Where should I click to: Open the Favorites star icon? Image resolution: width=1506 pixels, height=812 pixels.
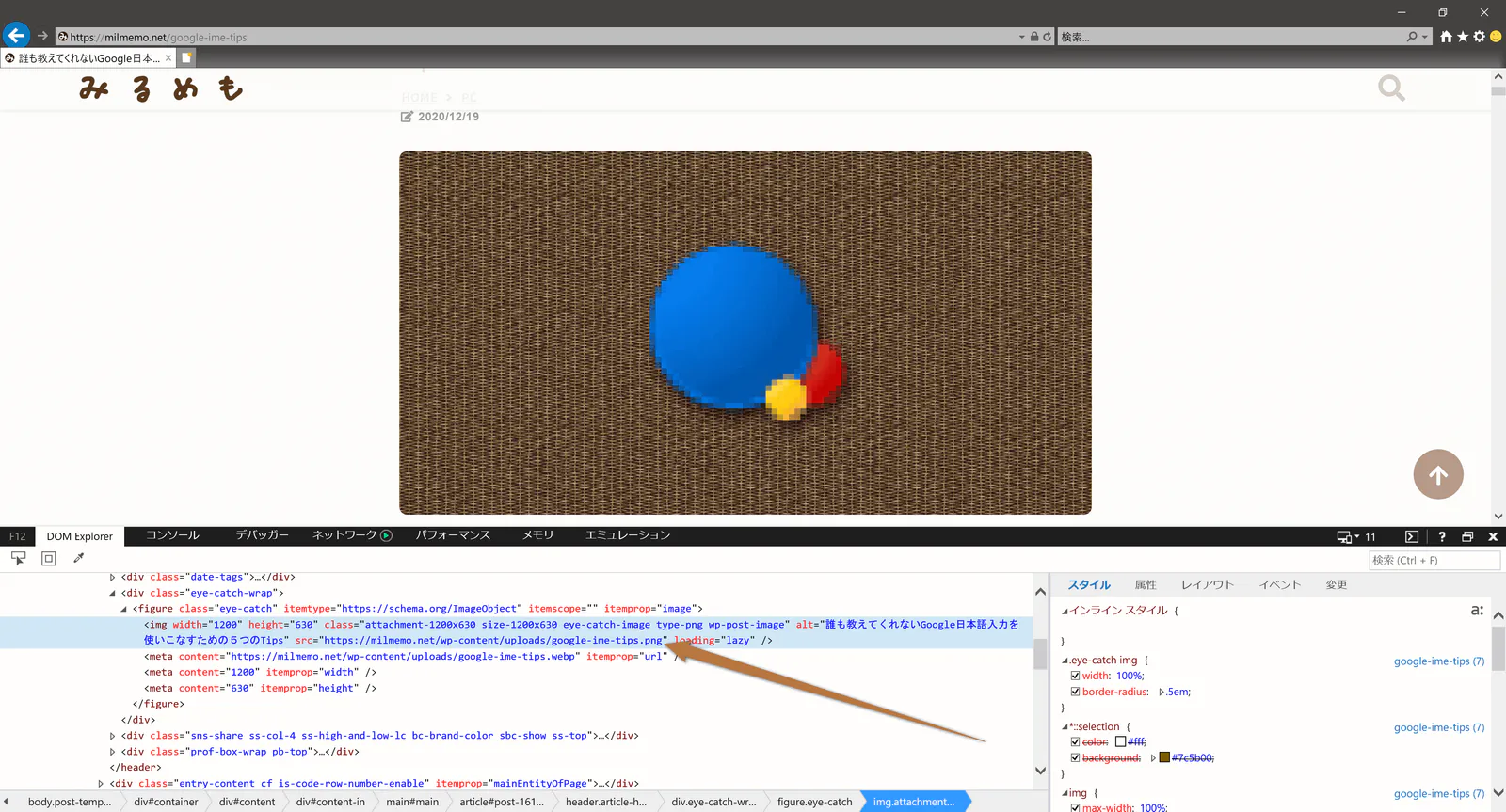pyautogui.click(x=1463, y=37)
